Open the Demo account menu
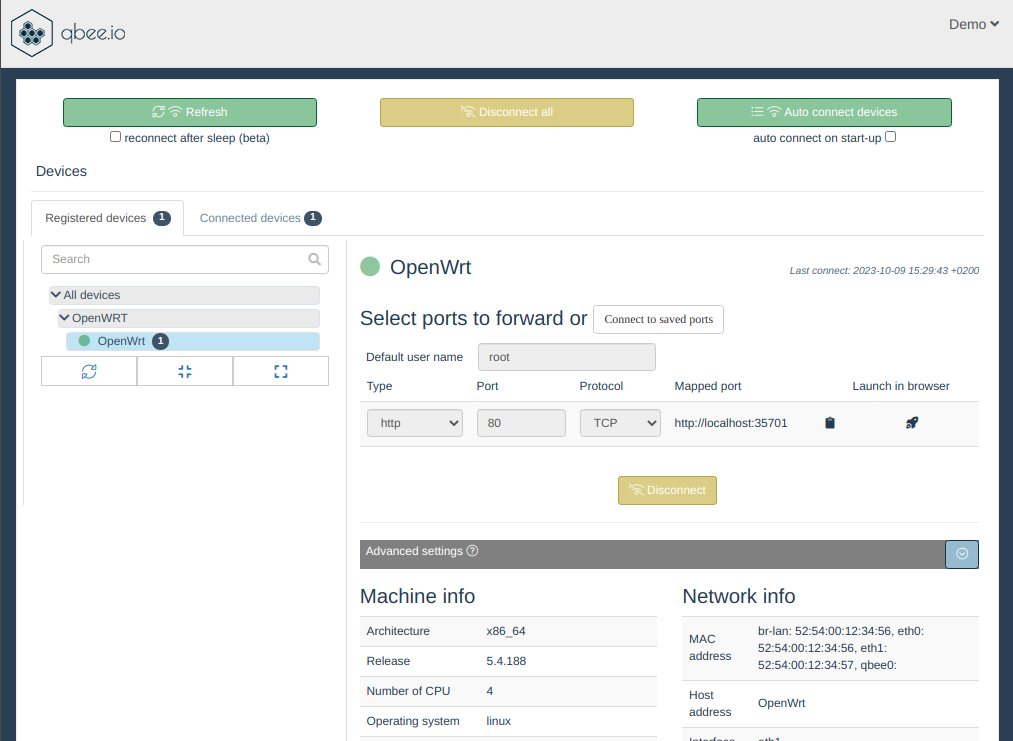 [x=972, y=23]
